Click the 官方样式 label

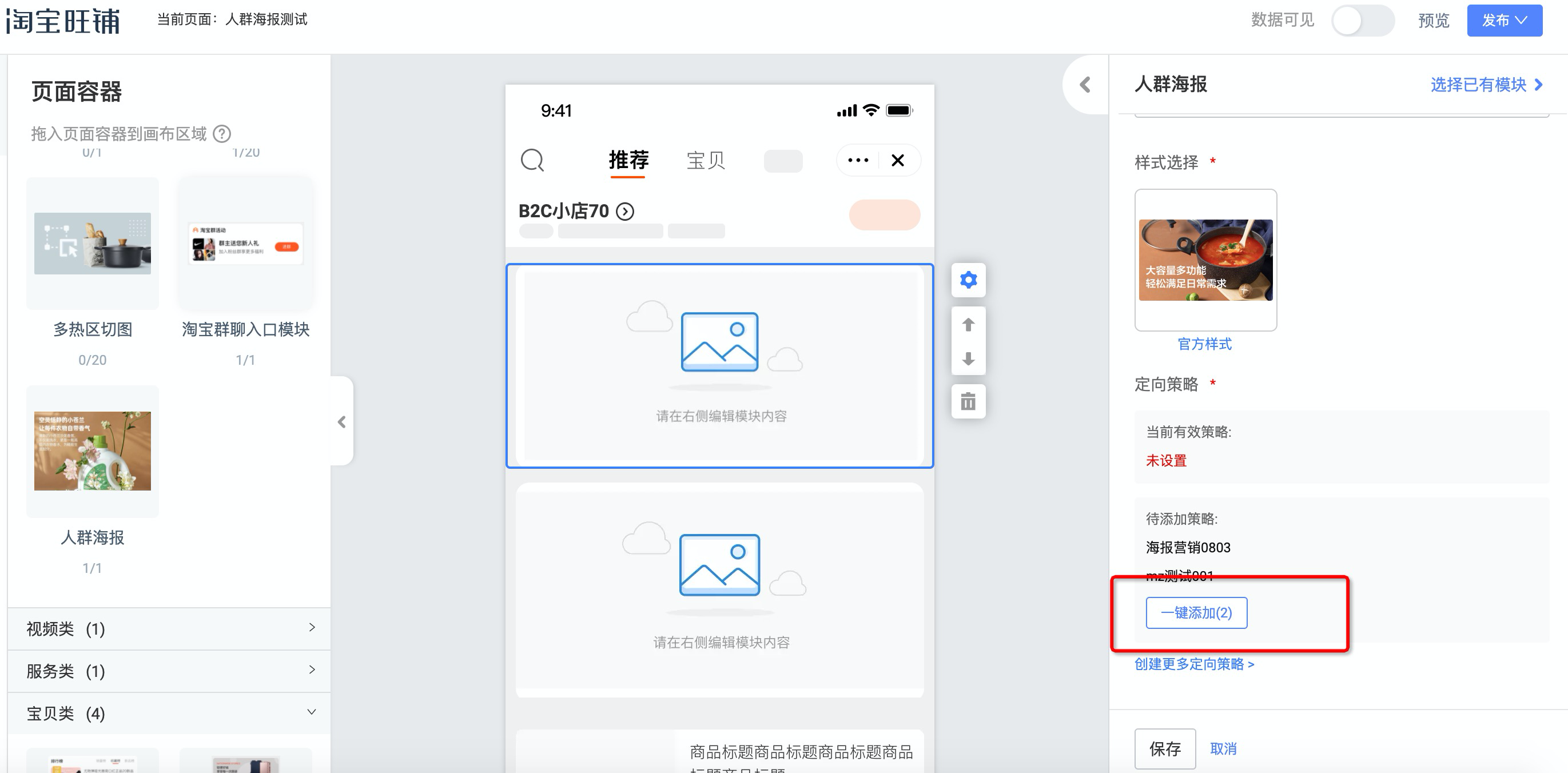(x=1204, y=344)
